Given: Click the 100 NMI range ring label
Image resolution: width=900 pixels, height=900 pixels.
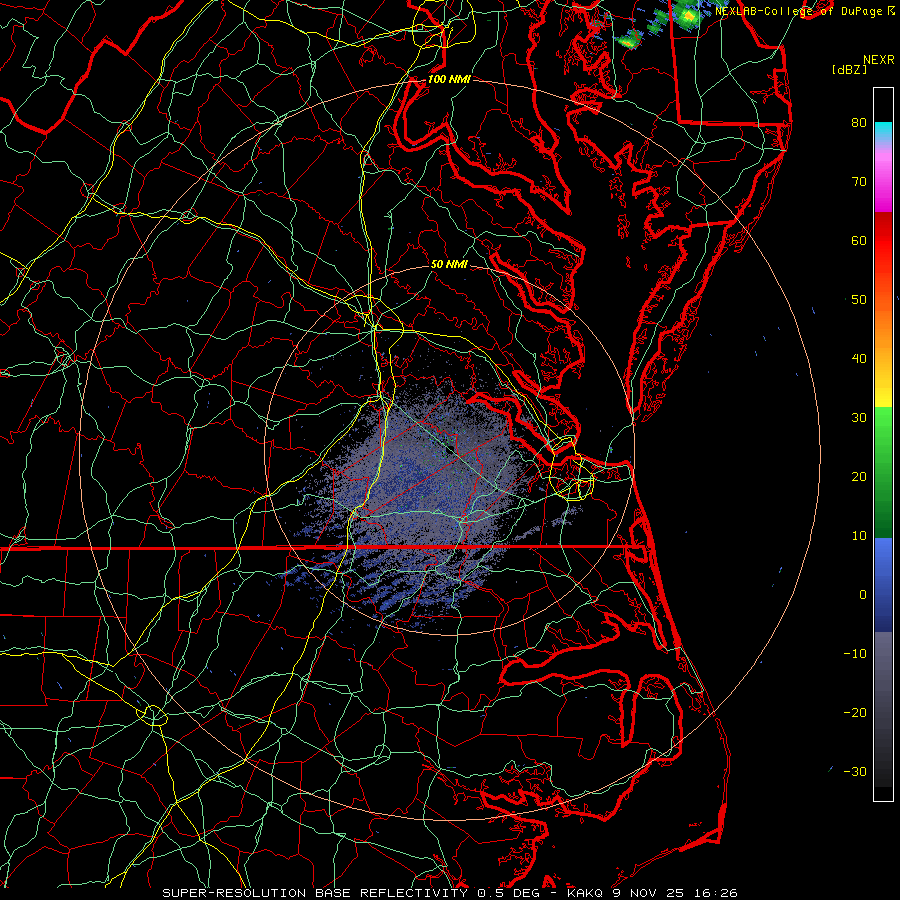Looking at the screenshot, I should (449, 79).
